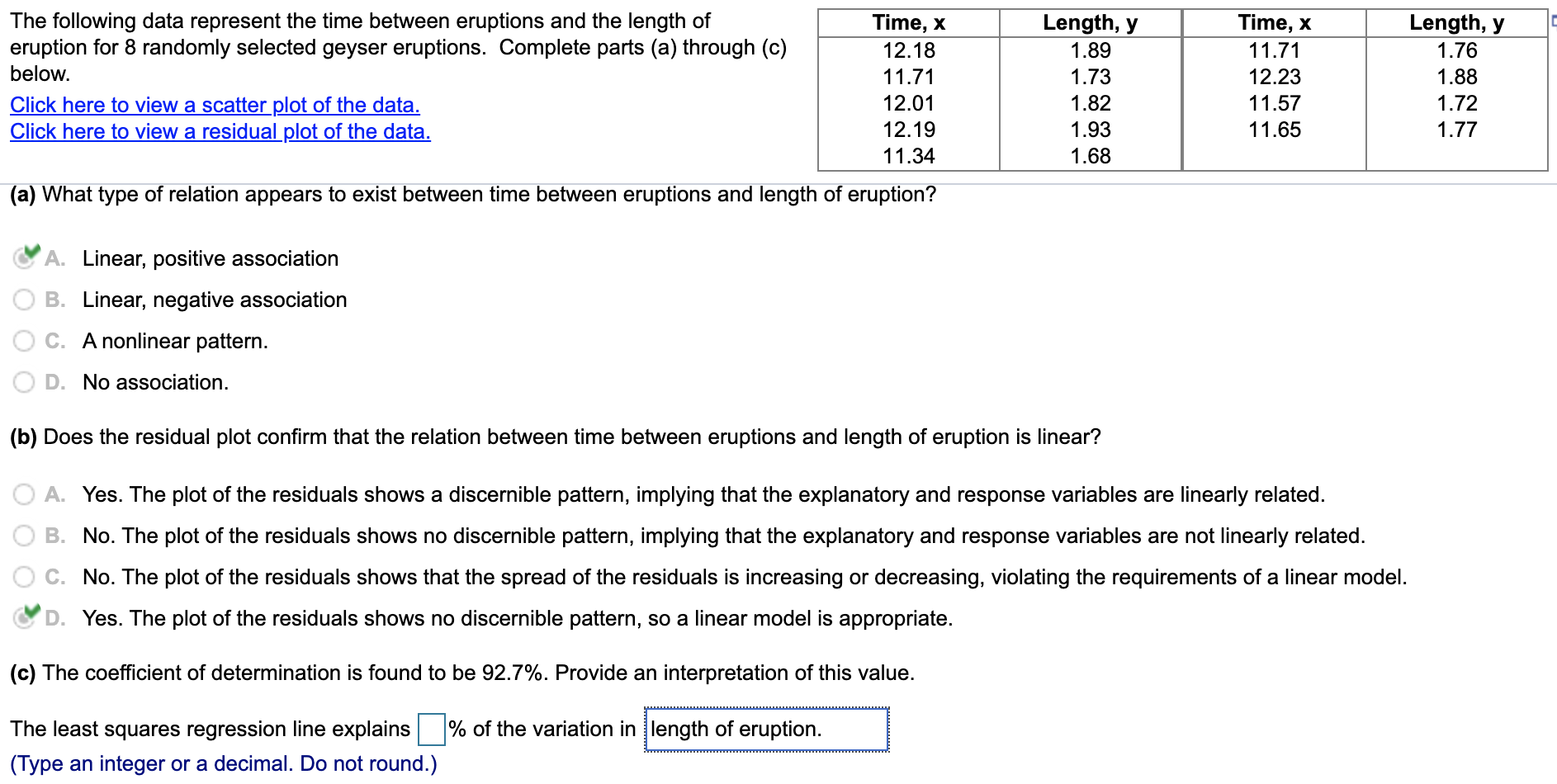Select option C about increasing residual spread

24,577
